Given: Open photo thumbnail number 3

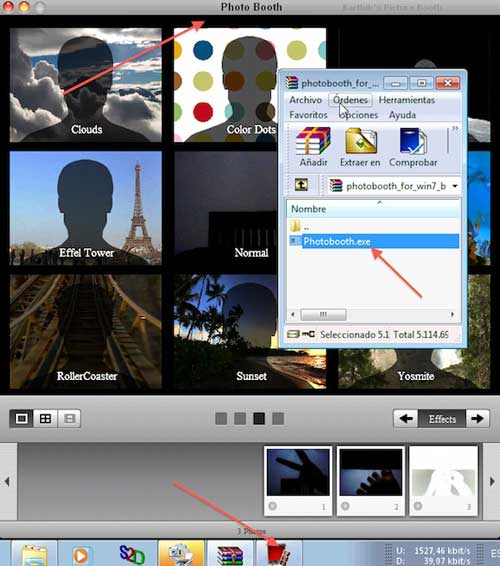Looking at the screenshot, I should (443, 472).
